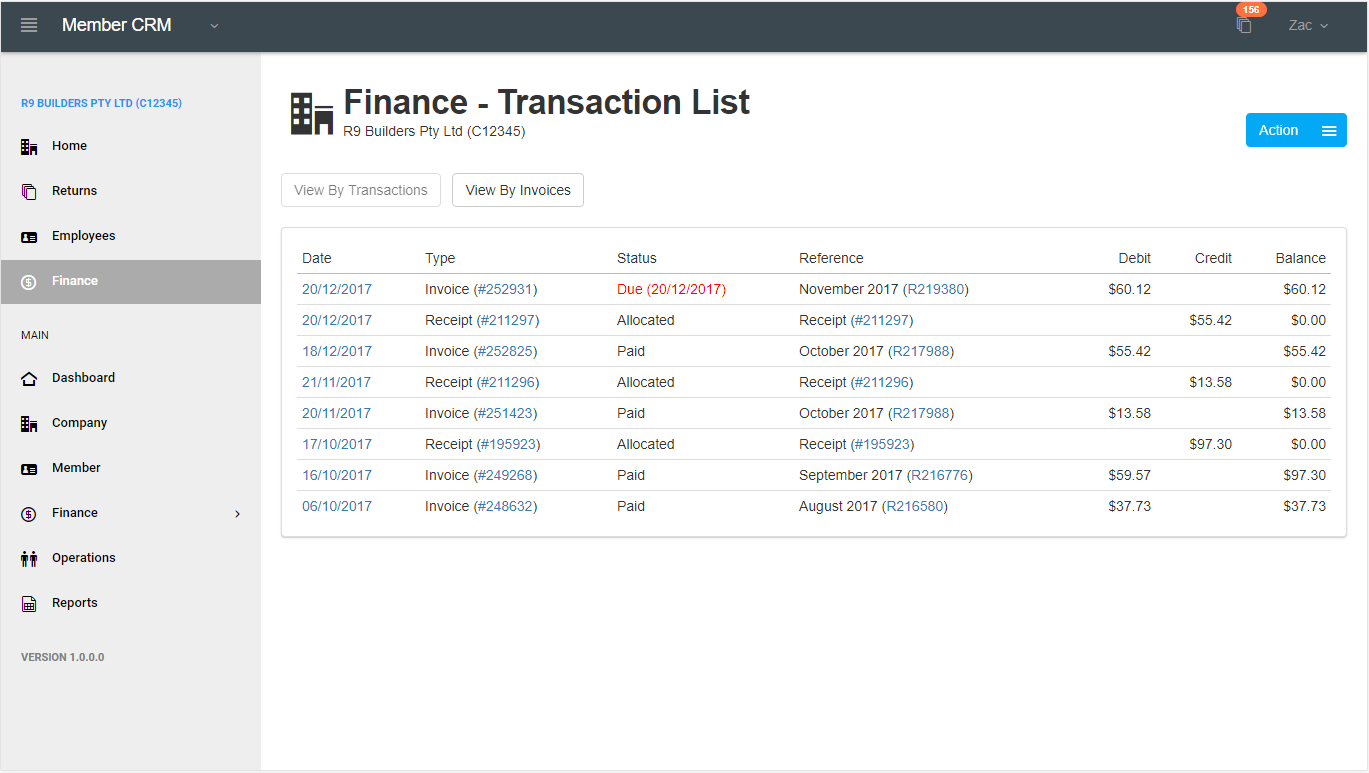Open Company in the main menu
The width and height of the screenshot is (1369, 773).
point(130,423)
